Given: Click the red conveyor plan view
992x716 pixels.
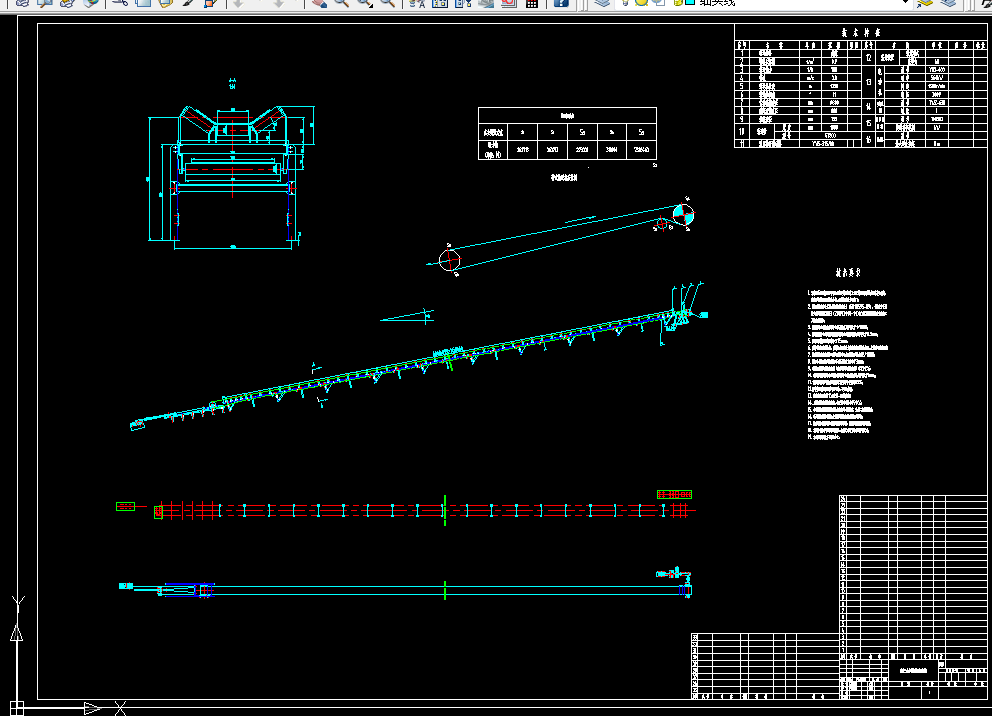Looking at the screenshot, I should pos(406,510).
